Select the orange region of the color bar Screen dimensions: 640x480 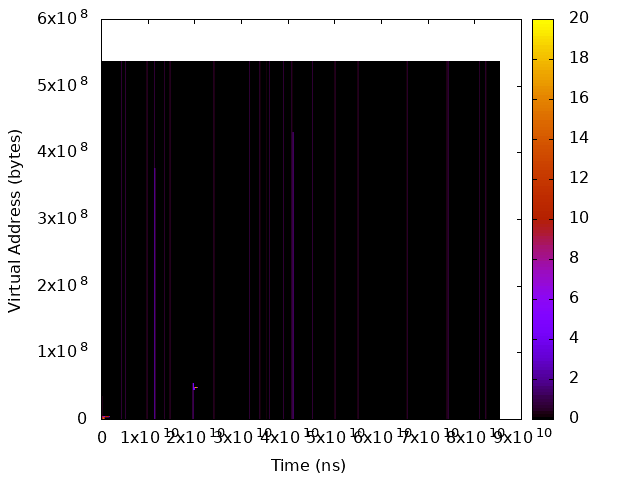[x=543, y=130]
